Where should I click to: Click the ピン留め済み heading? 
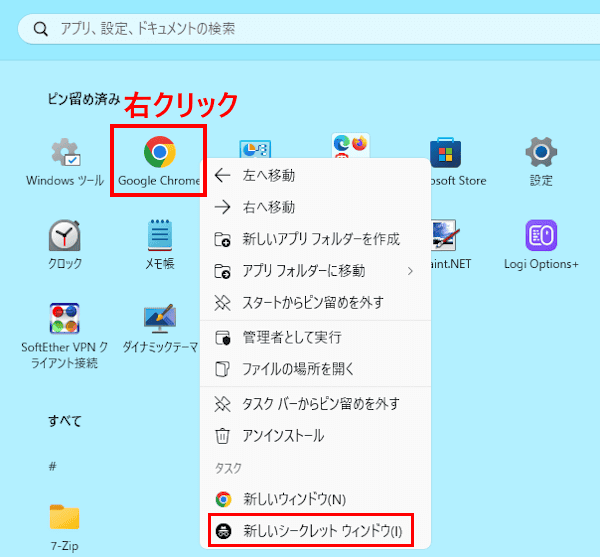tap(84, 99)
